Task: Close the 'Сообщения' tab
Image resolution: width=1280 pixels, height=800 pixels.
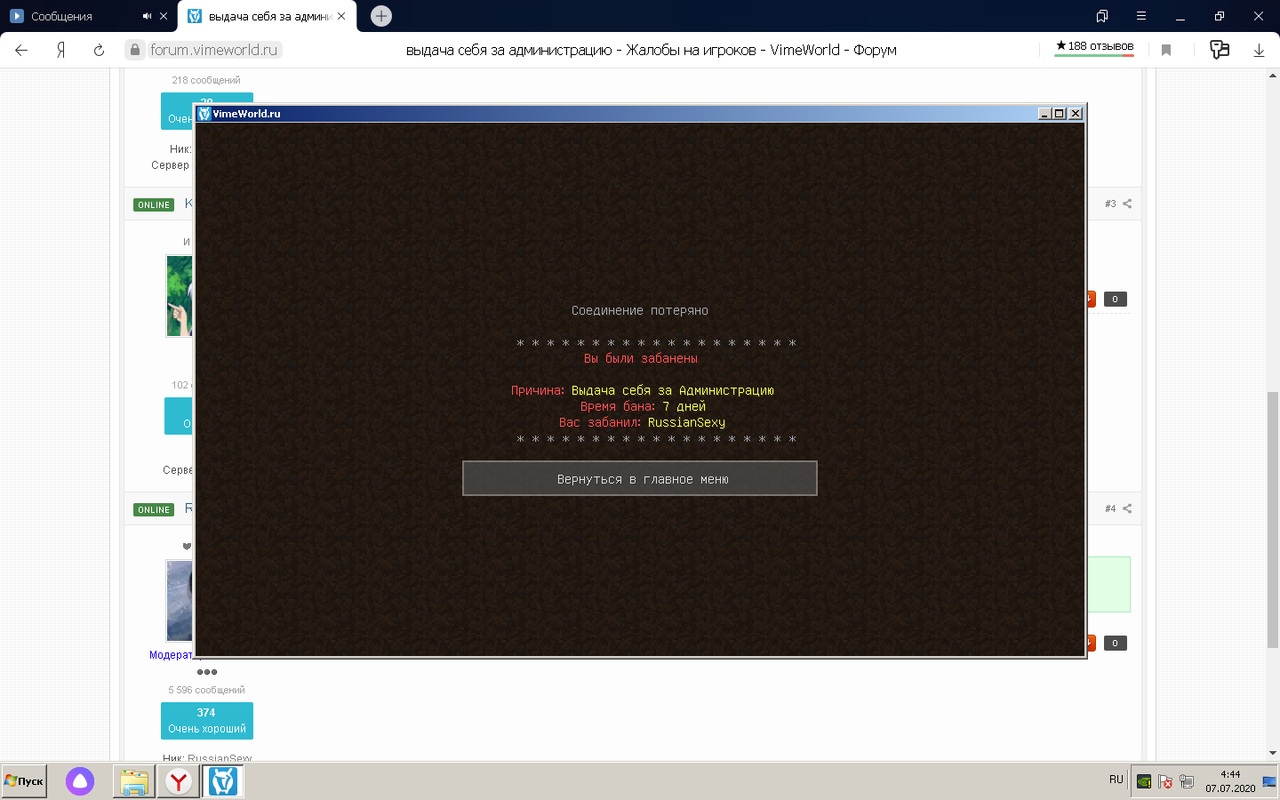Action: tap(164, 16)
